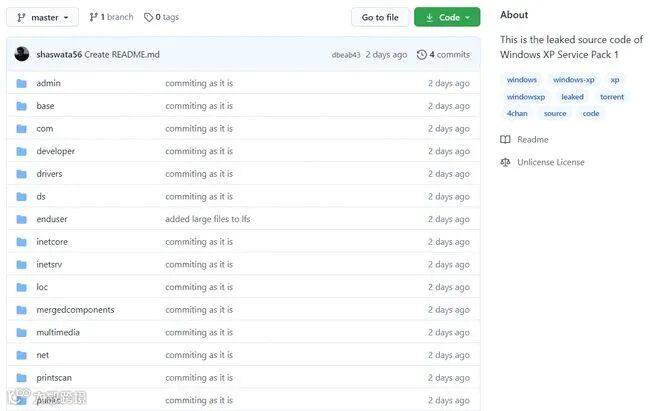650x411 pixels.
Task: Open the loc folder
Action: click(42, 287)
